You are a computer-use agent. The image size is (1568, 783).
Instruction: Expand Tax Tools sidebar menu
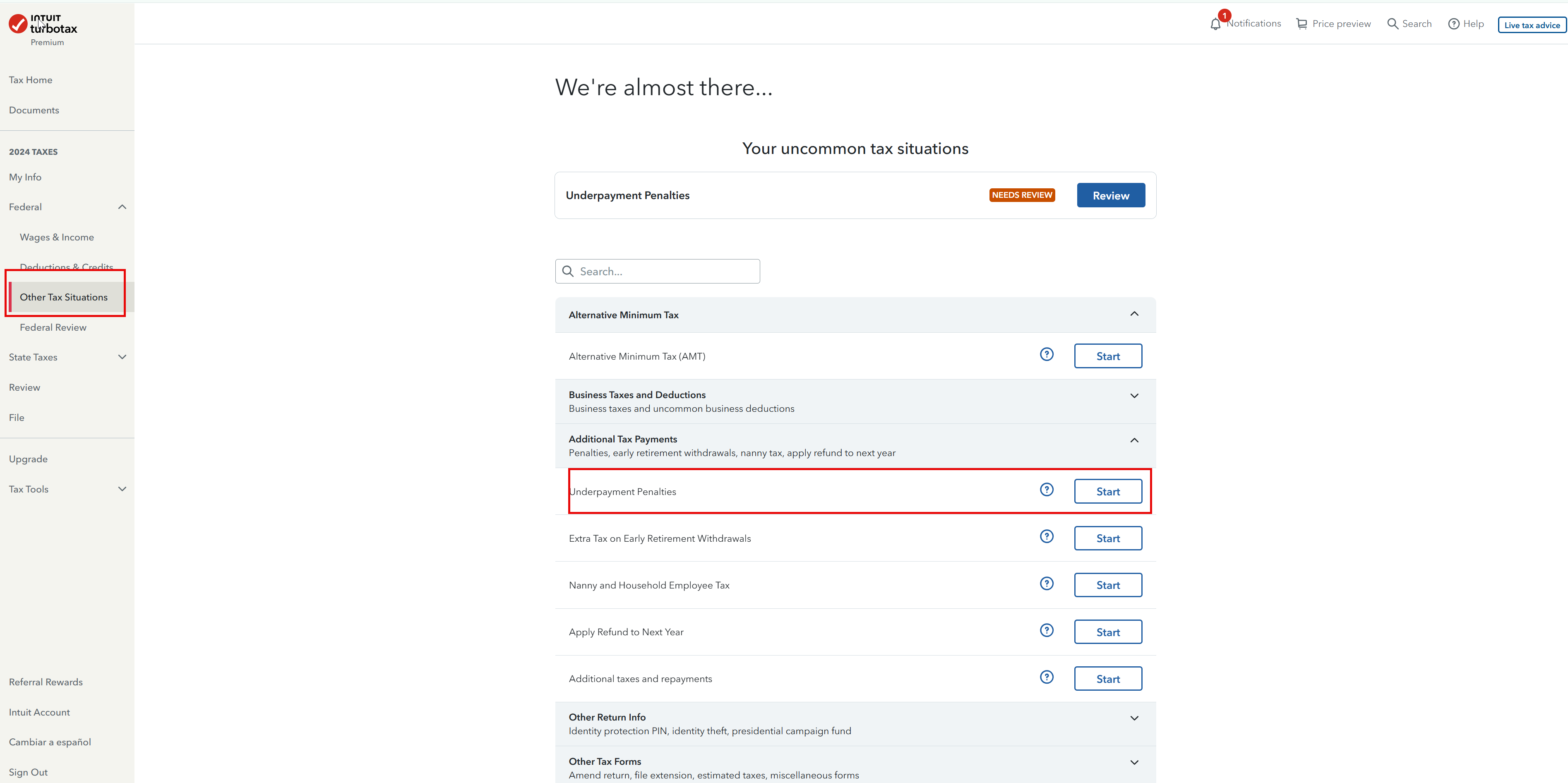click(x=122, y=489)
